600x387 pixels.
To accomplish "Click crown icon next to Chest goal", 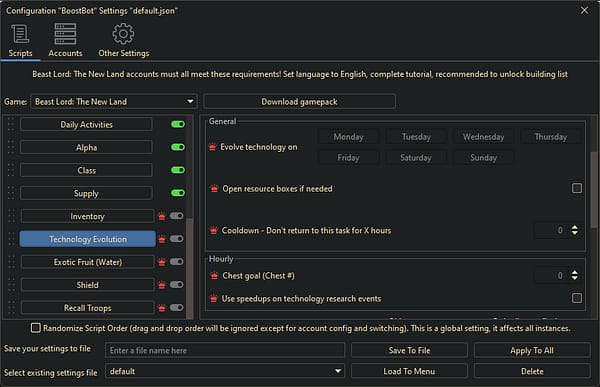I will point(214,276).
